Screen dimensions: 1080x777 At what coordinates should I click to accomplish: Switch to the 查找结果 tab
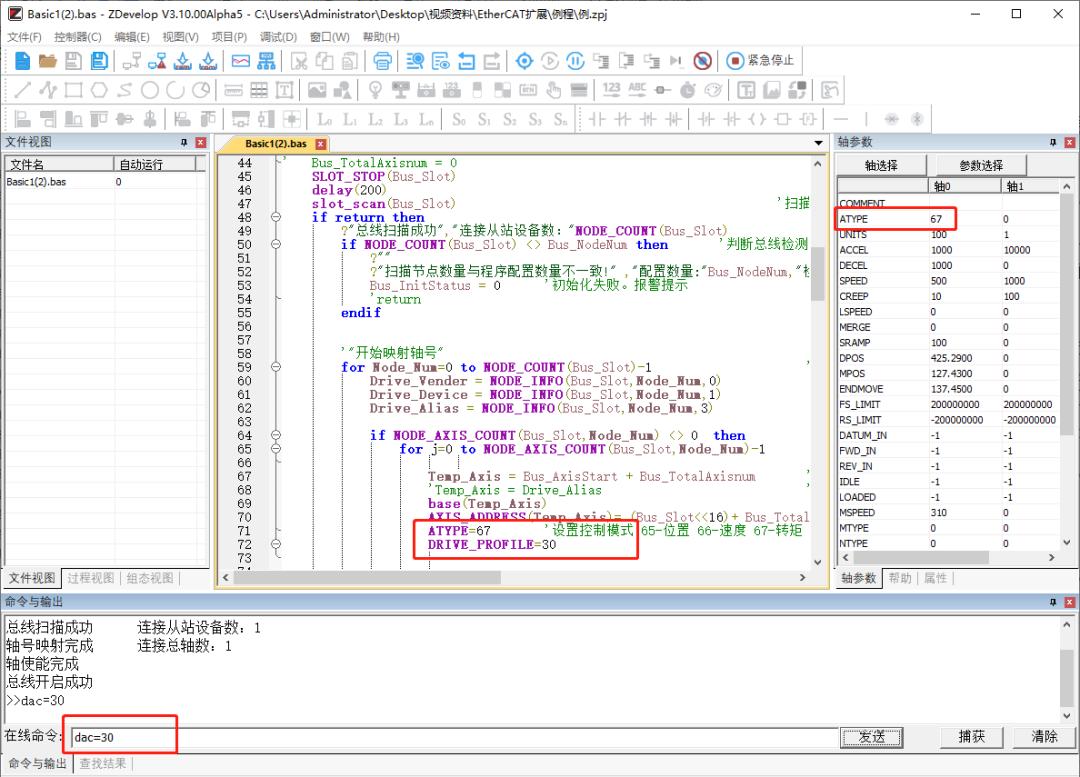tap(103, 764)
